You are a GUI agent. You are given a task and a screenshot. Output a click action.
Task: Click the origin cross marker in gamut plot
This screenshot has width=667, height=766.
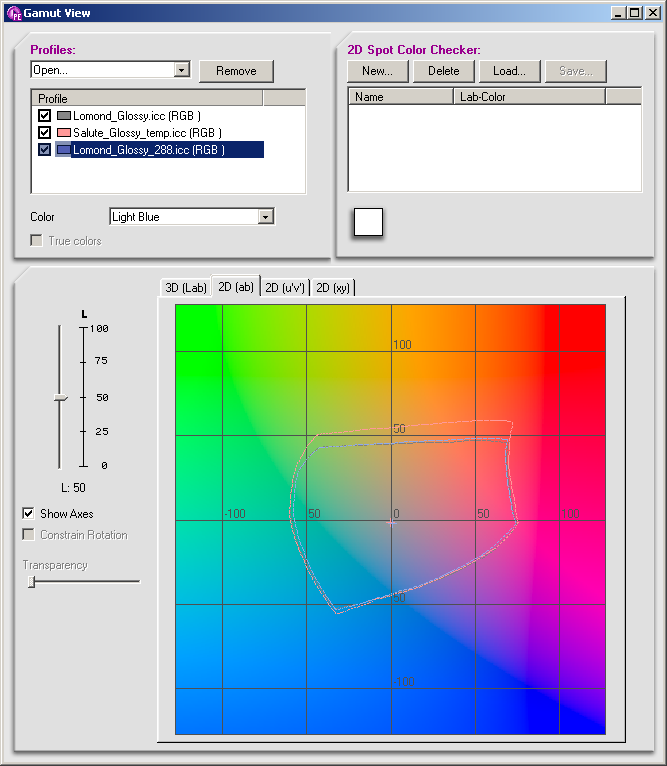coord(391,523)
